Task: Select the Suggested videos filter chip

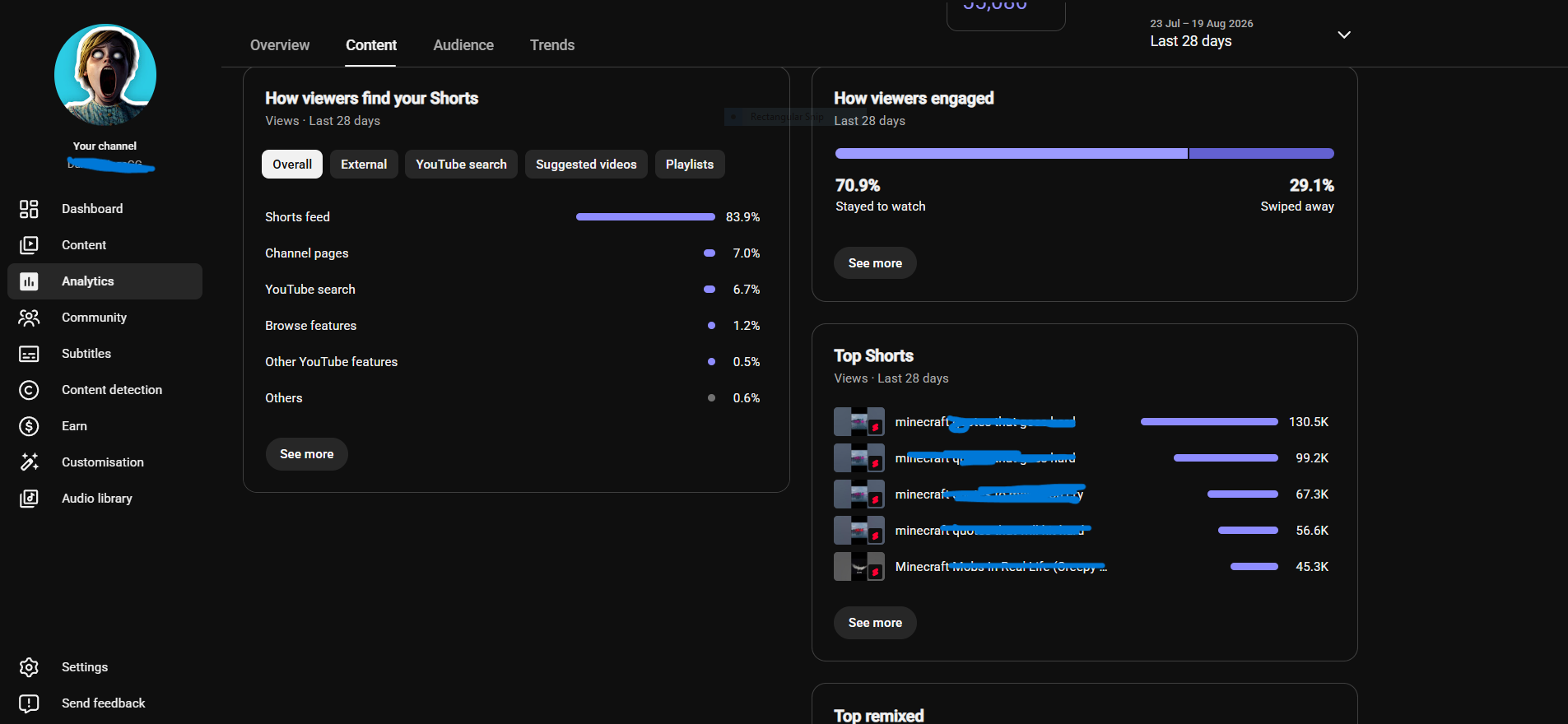Action: [586, 165]
